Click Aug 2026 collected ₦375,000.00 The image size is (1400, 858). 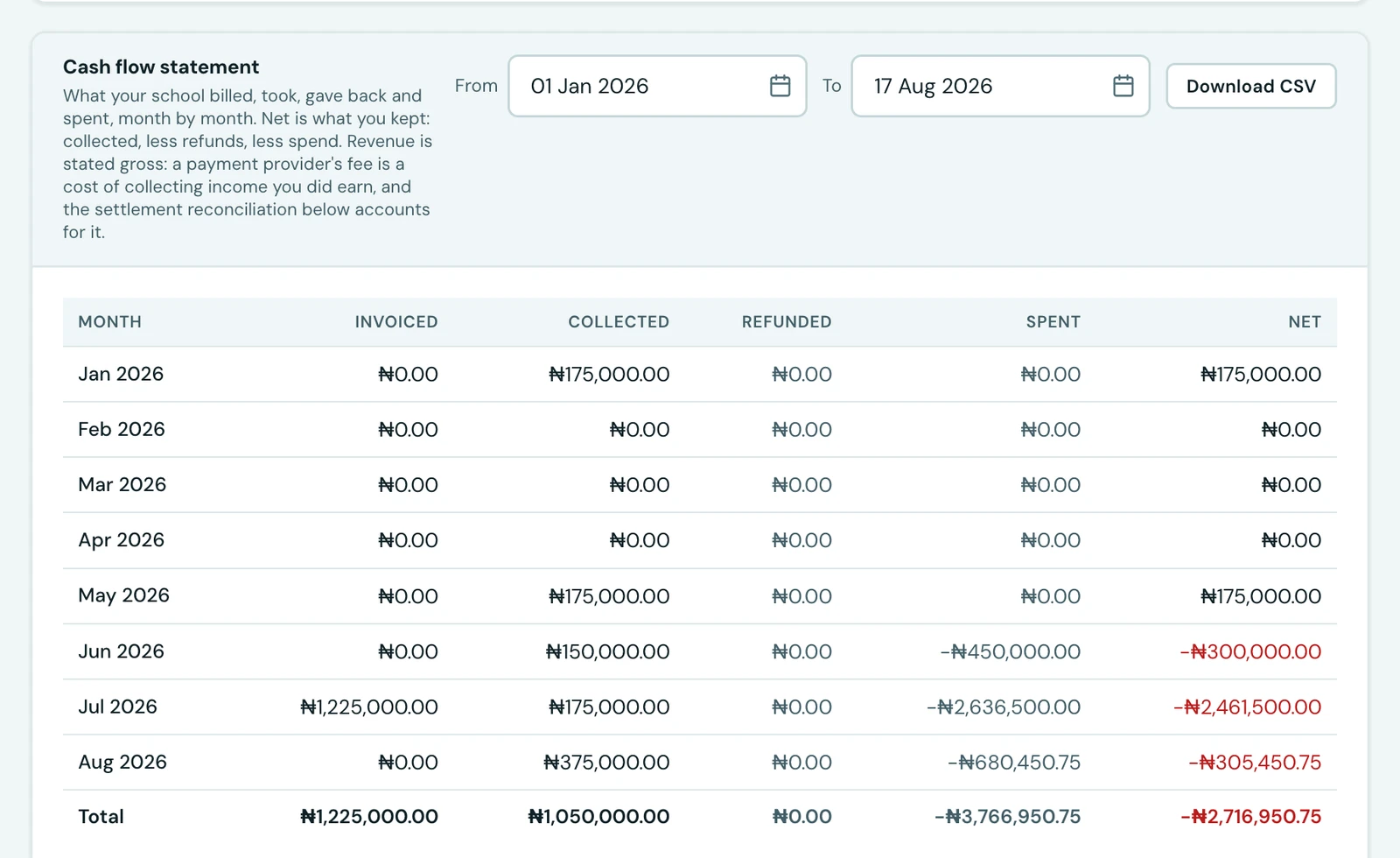(x=606, y=762)
